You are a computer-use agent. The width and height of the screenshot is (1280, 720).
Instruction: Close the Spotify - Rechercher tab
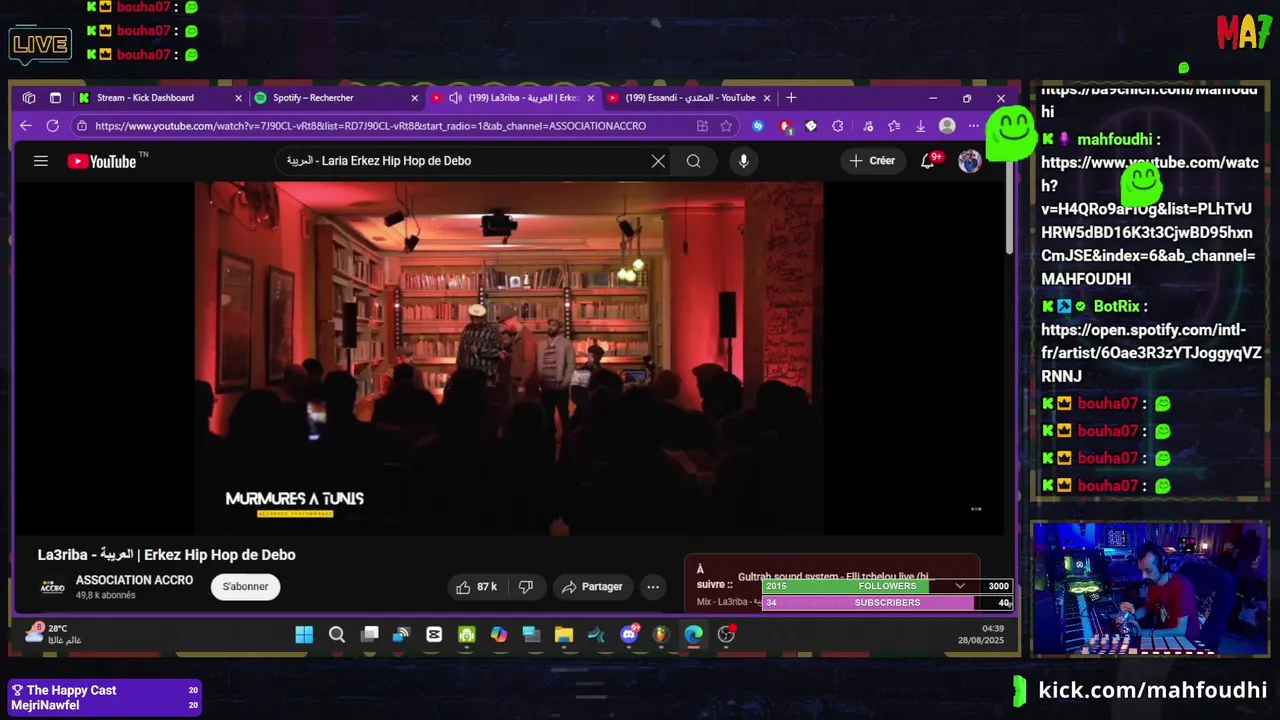(x=414, y=98)
